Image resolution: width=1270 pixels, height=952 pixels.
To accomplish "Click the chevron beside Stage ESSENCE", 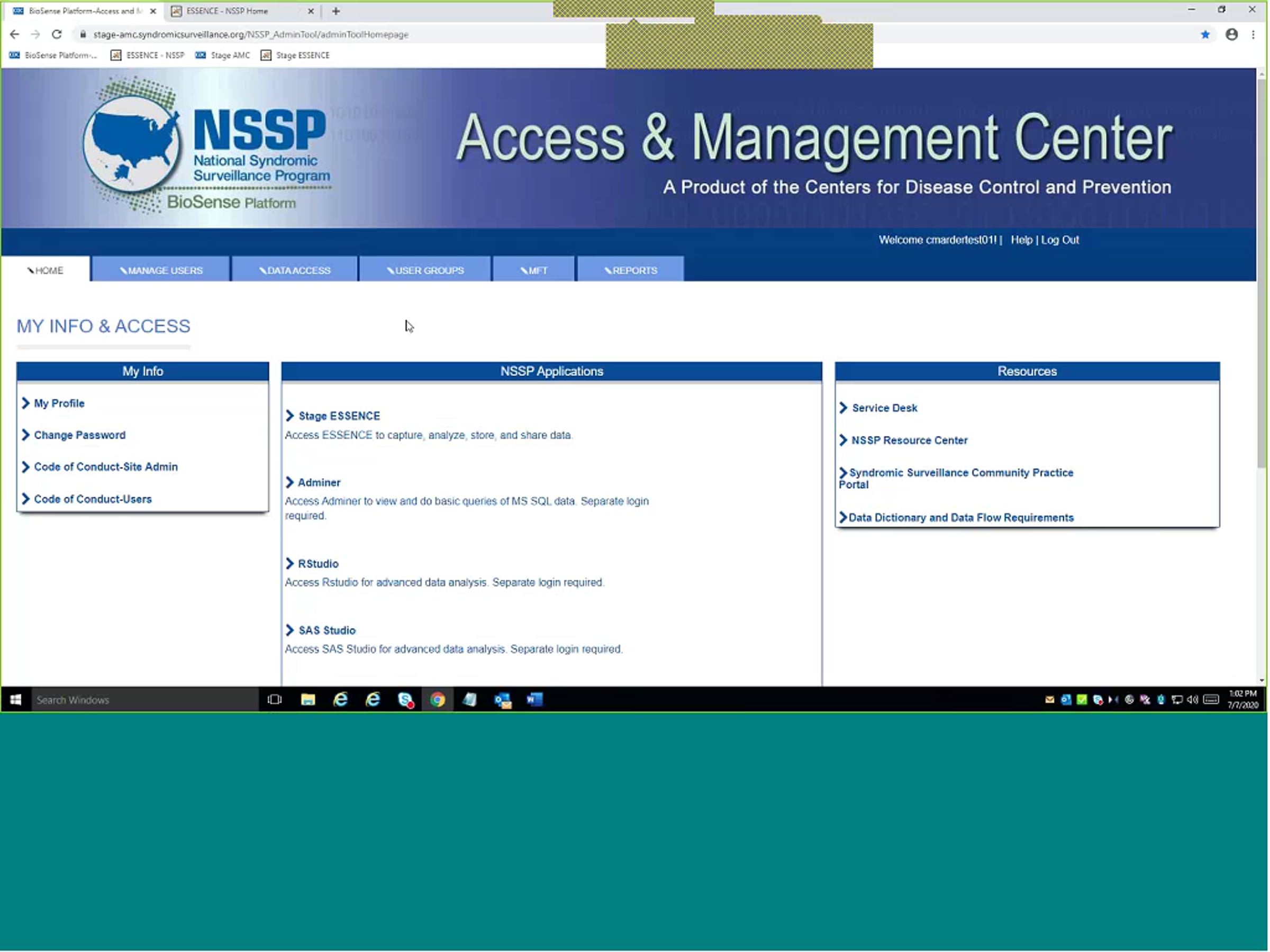I will click(x=290, y=416).
